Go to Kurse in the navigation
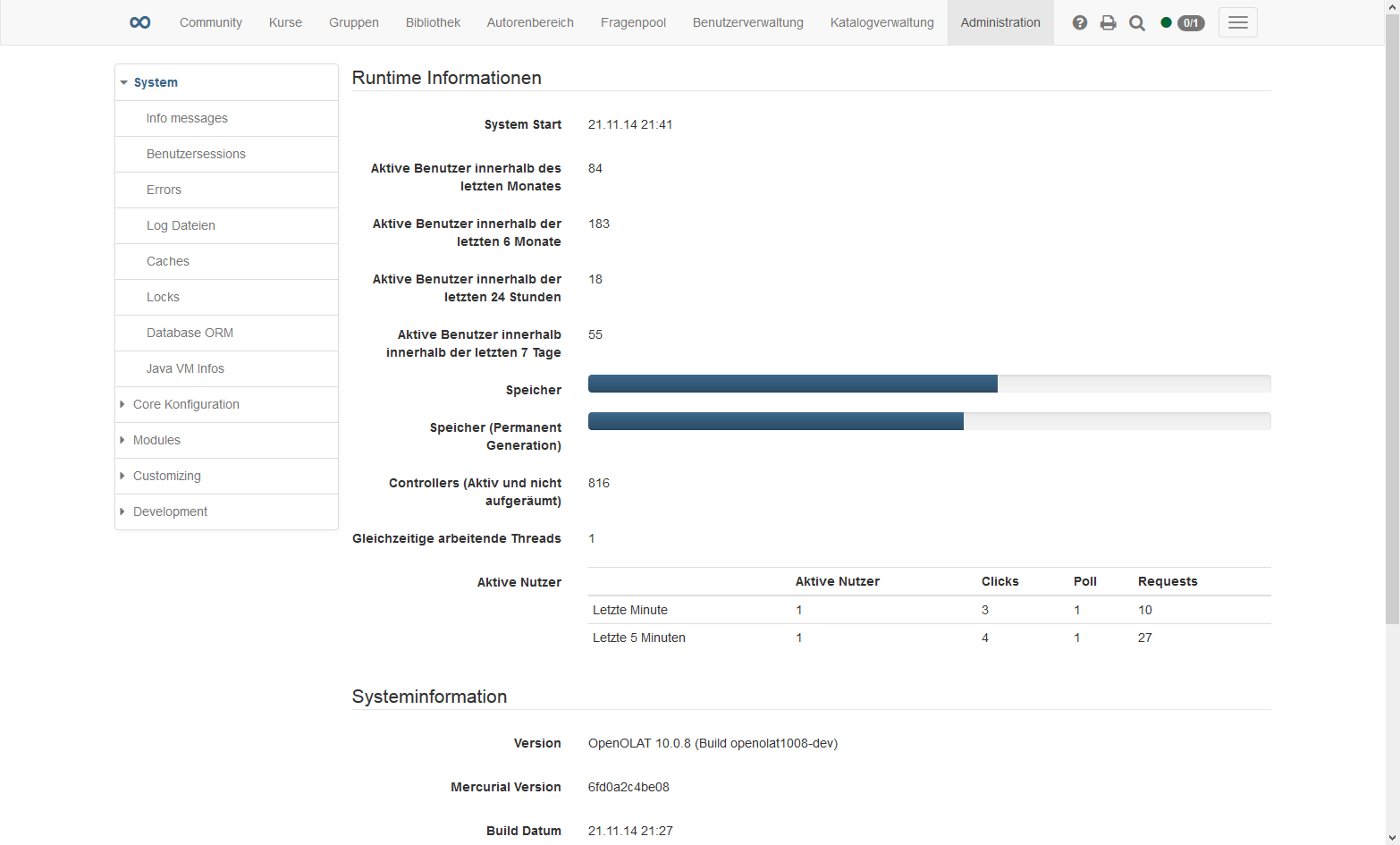The height and width of the screenshot is (845, 1400). click(x=285, y=22)
